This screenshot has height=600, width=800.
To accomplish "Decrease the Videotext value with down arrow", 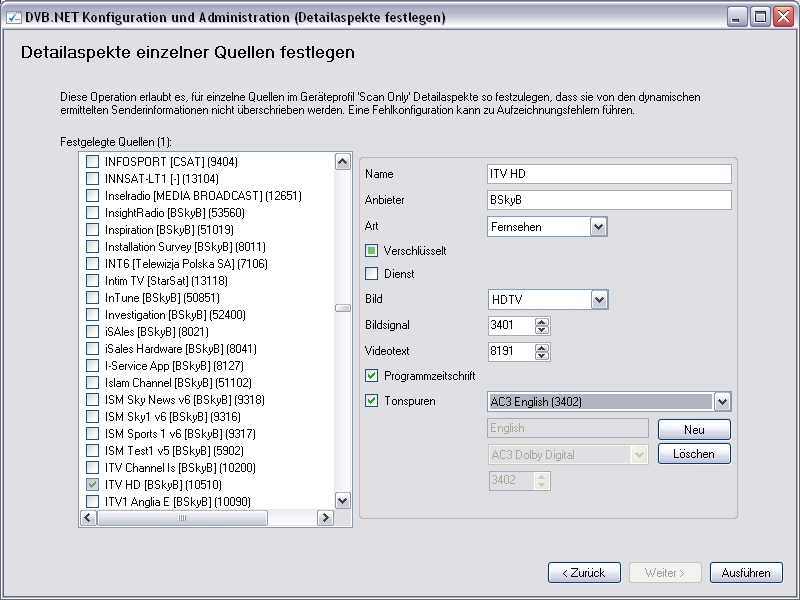I will coord(542,356).
